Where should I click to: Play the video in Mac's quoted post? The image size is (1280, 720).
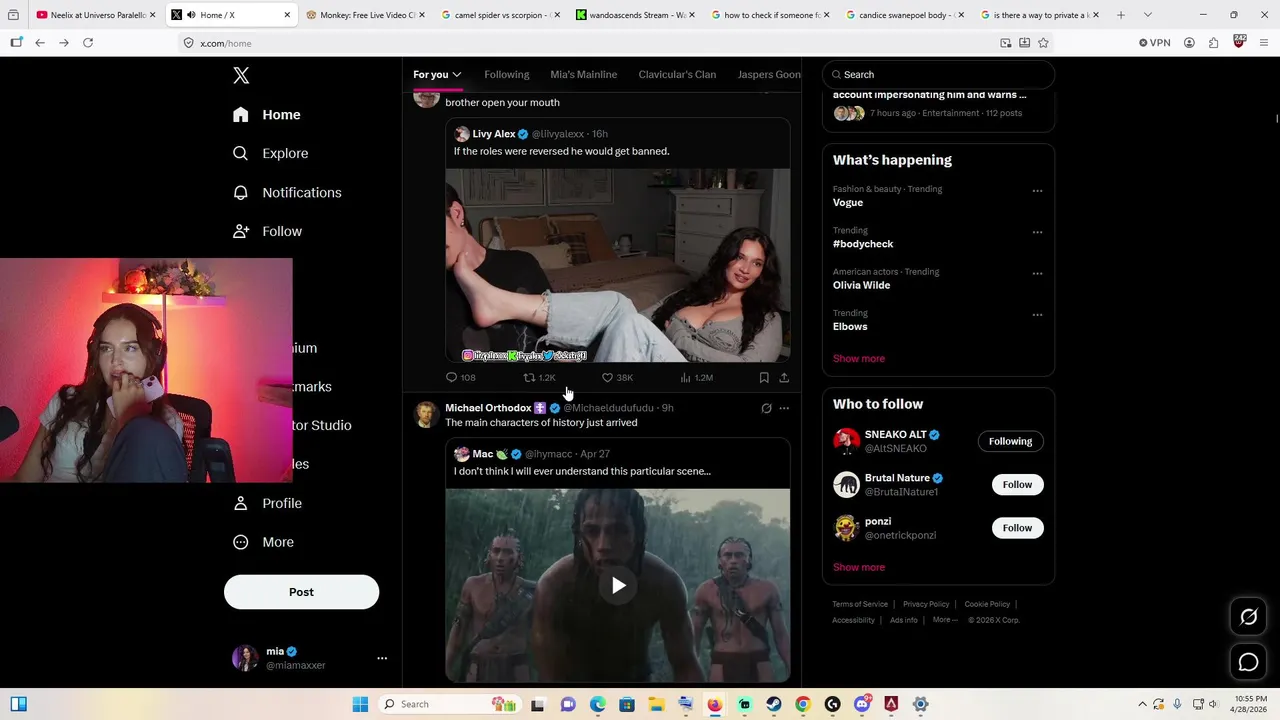618,586
